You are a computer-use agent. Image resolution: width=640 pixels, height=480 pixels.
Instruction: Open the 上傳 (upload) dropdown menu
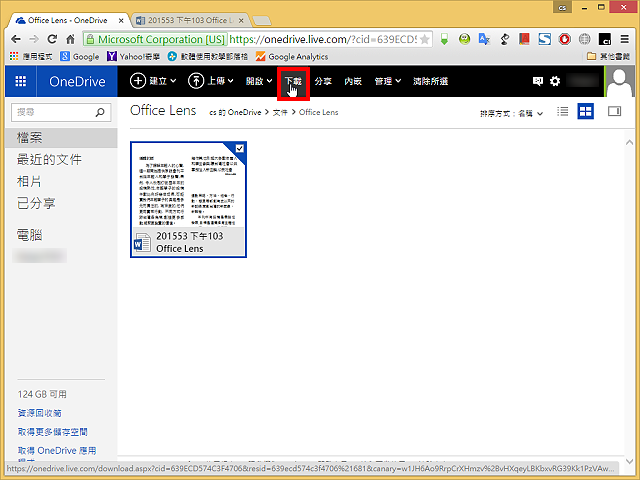pyautogui.click(x=211, y=81)
